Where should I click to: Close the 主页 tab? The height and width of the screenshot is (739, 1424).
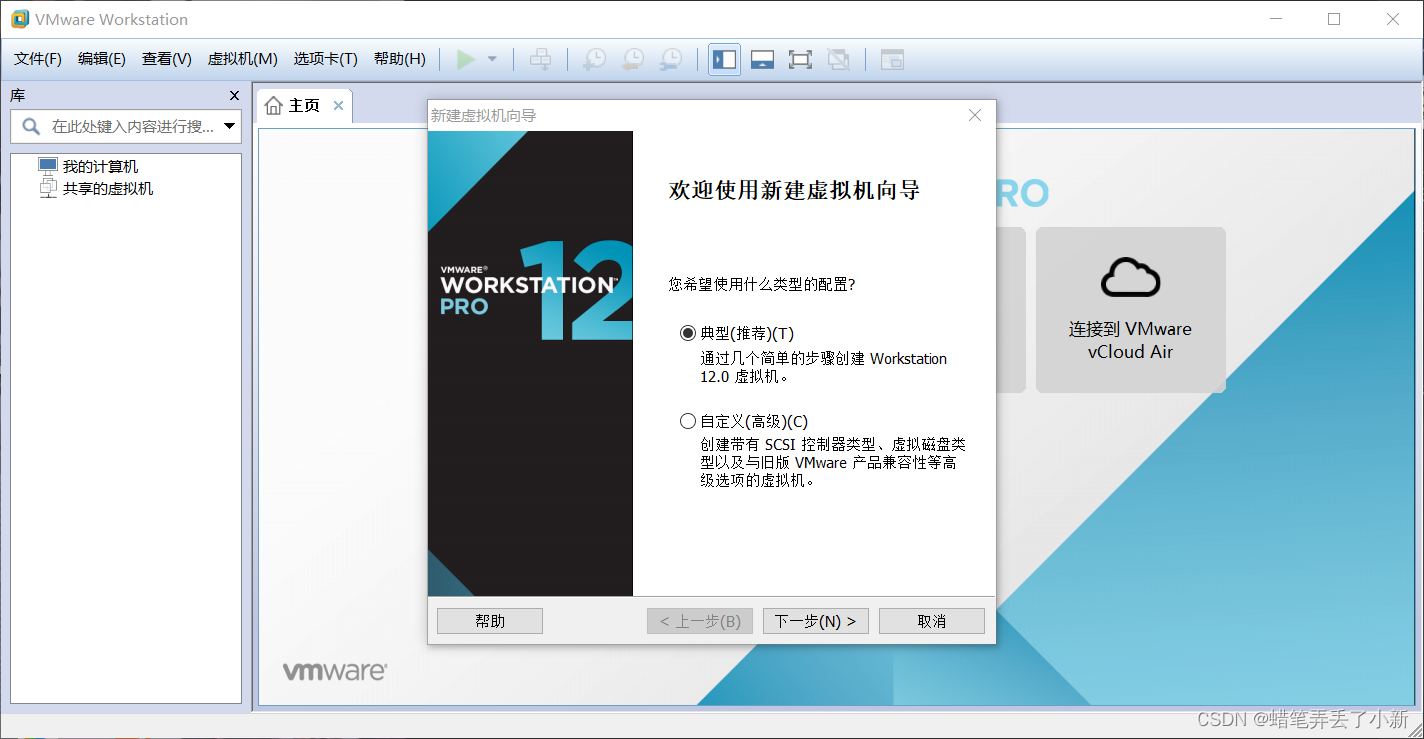pyautogui.click(x=338, y=106)
